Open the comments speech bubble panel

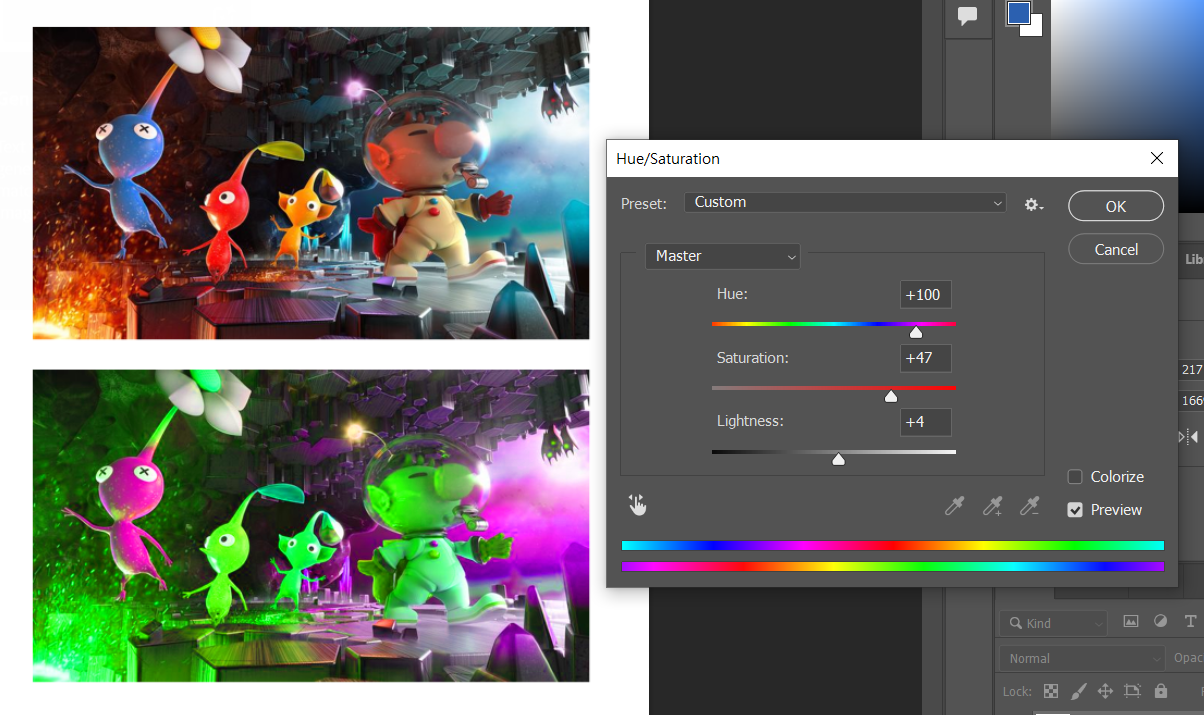point(967,17)
